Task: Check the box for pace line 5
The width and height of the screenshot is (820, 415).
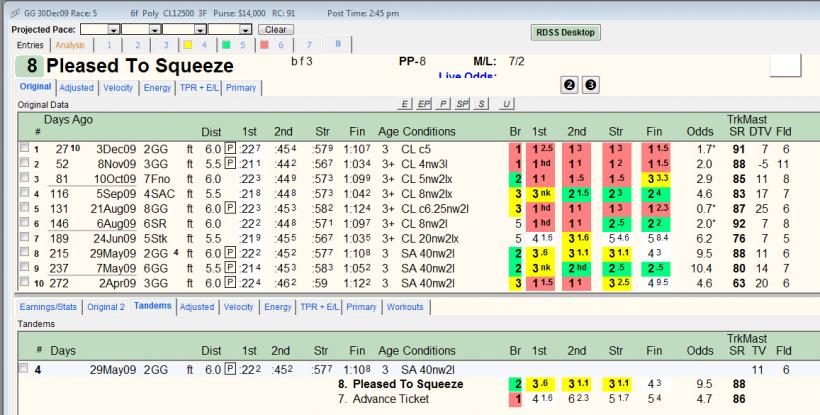Action: (x=24, y=208)
